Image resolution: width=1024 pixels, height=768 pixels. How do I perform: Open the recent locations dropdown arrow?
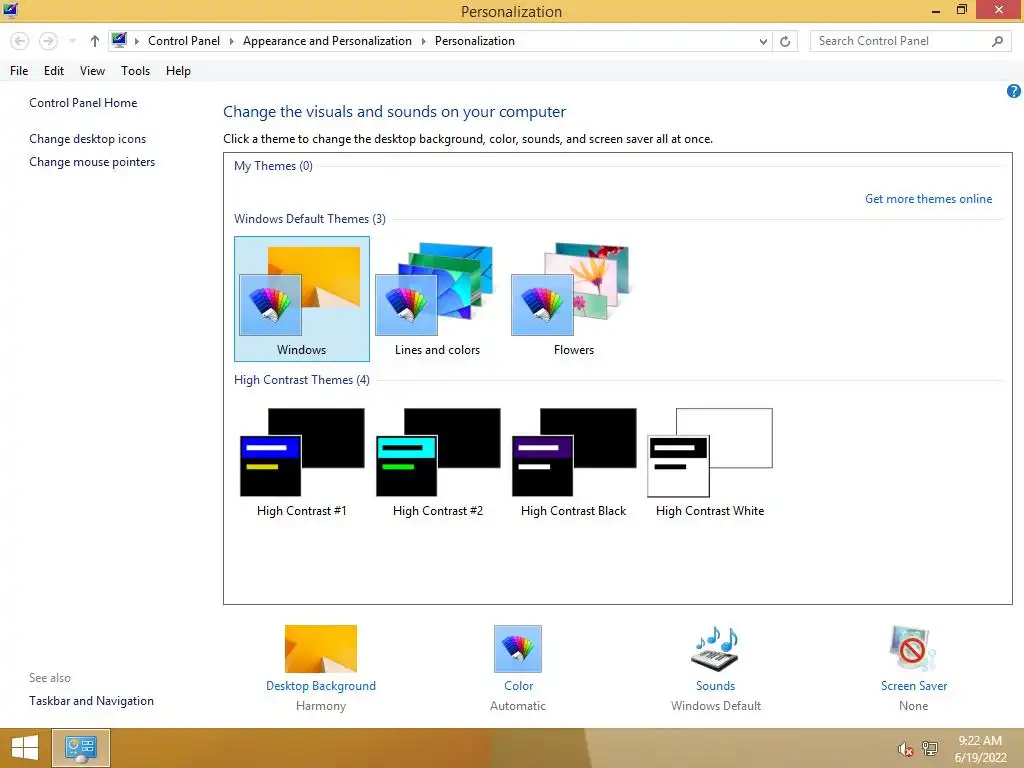[72, 41]
